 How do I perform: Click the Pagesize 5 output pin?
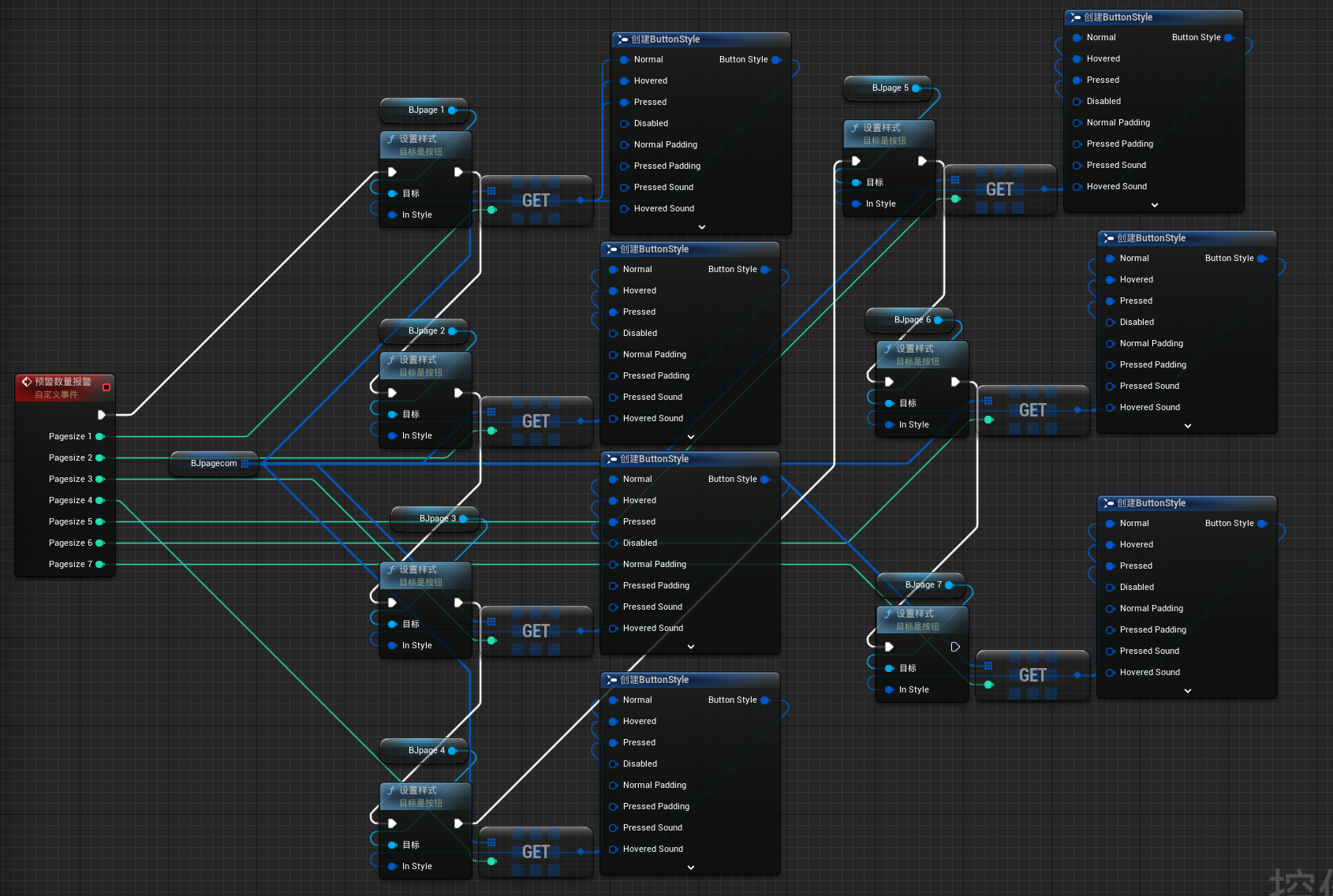(x=100, y=521)
